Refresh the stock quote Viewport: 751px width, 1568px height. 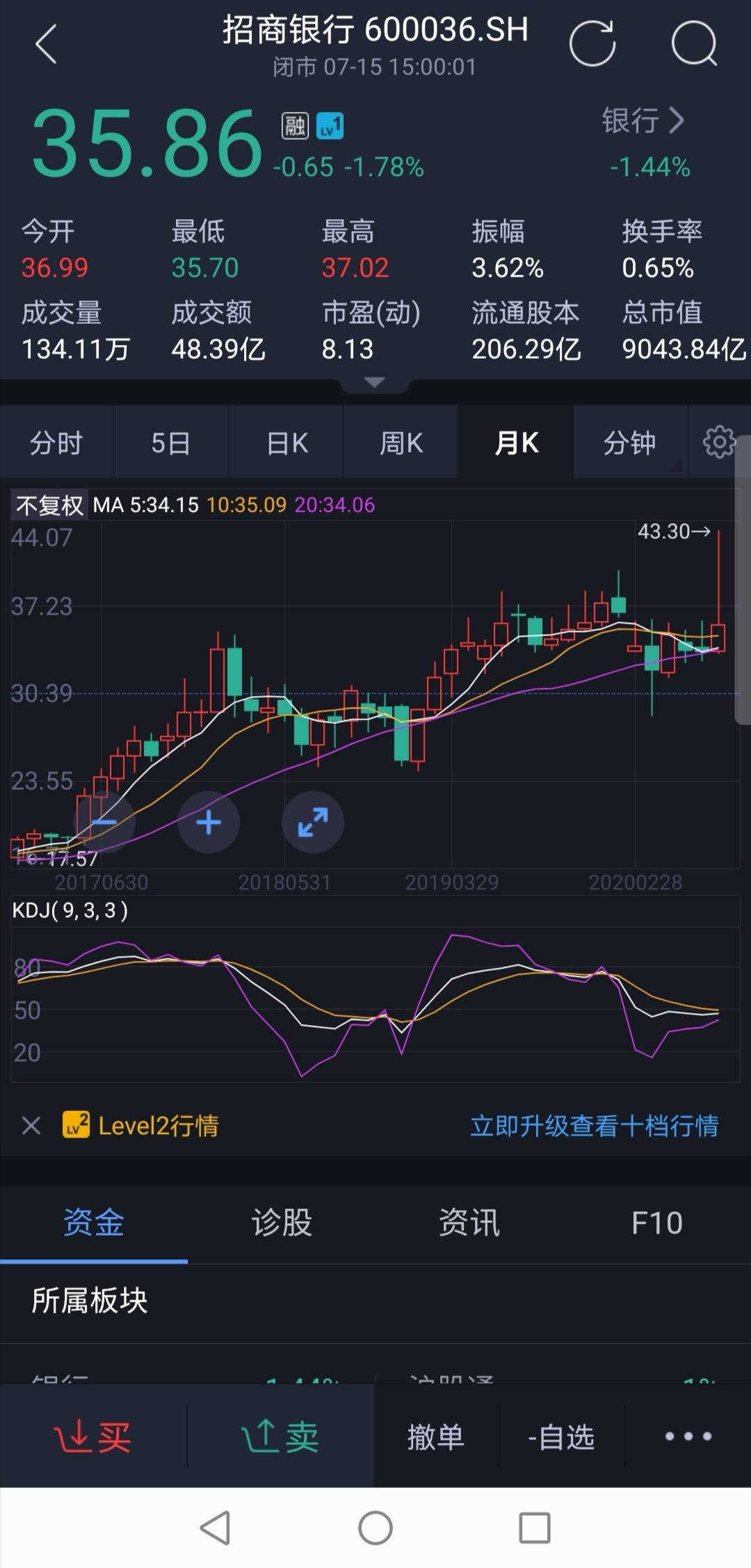point(592,43)
